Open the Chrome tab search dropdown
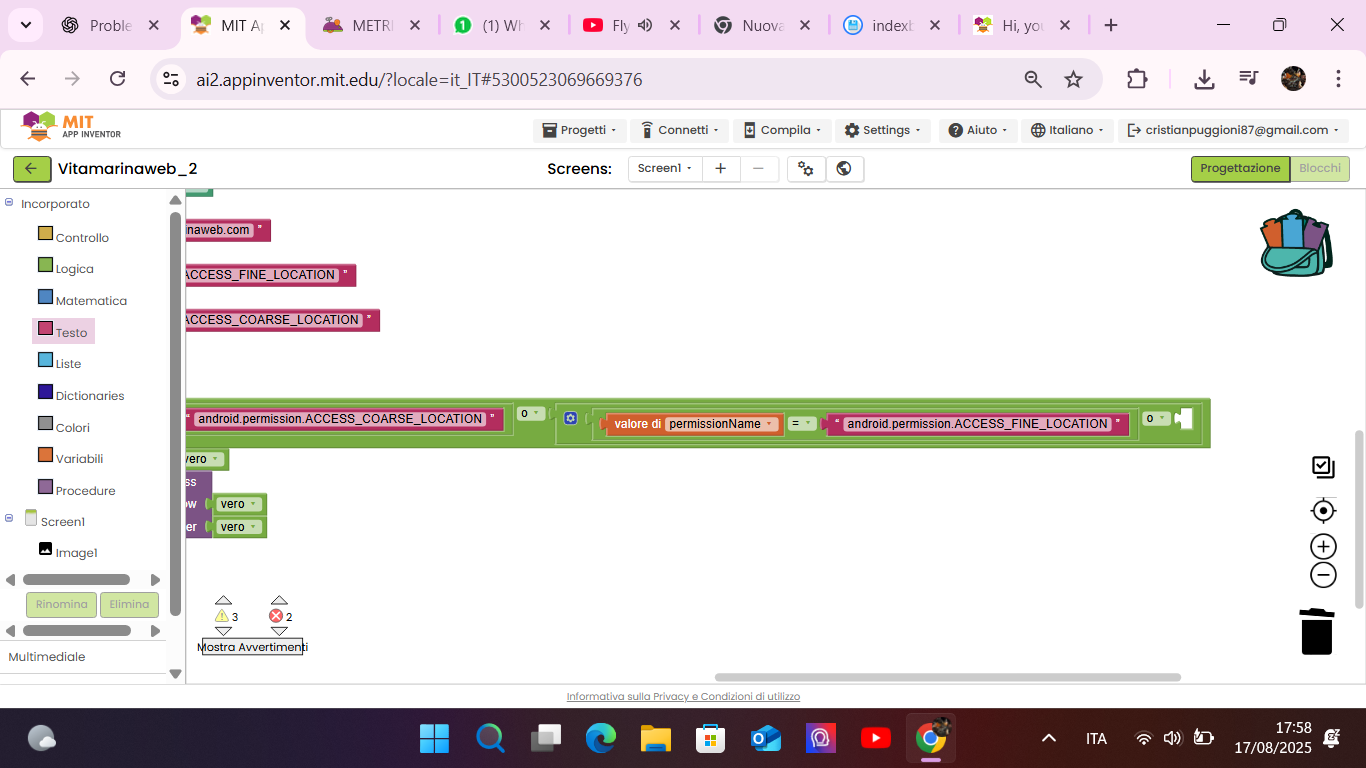 pyautogui.click(x=24, y=26)
